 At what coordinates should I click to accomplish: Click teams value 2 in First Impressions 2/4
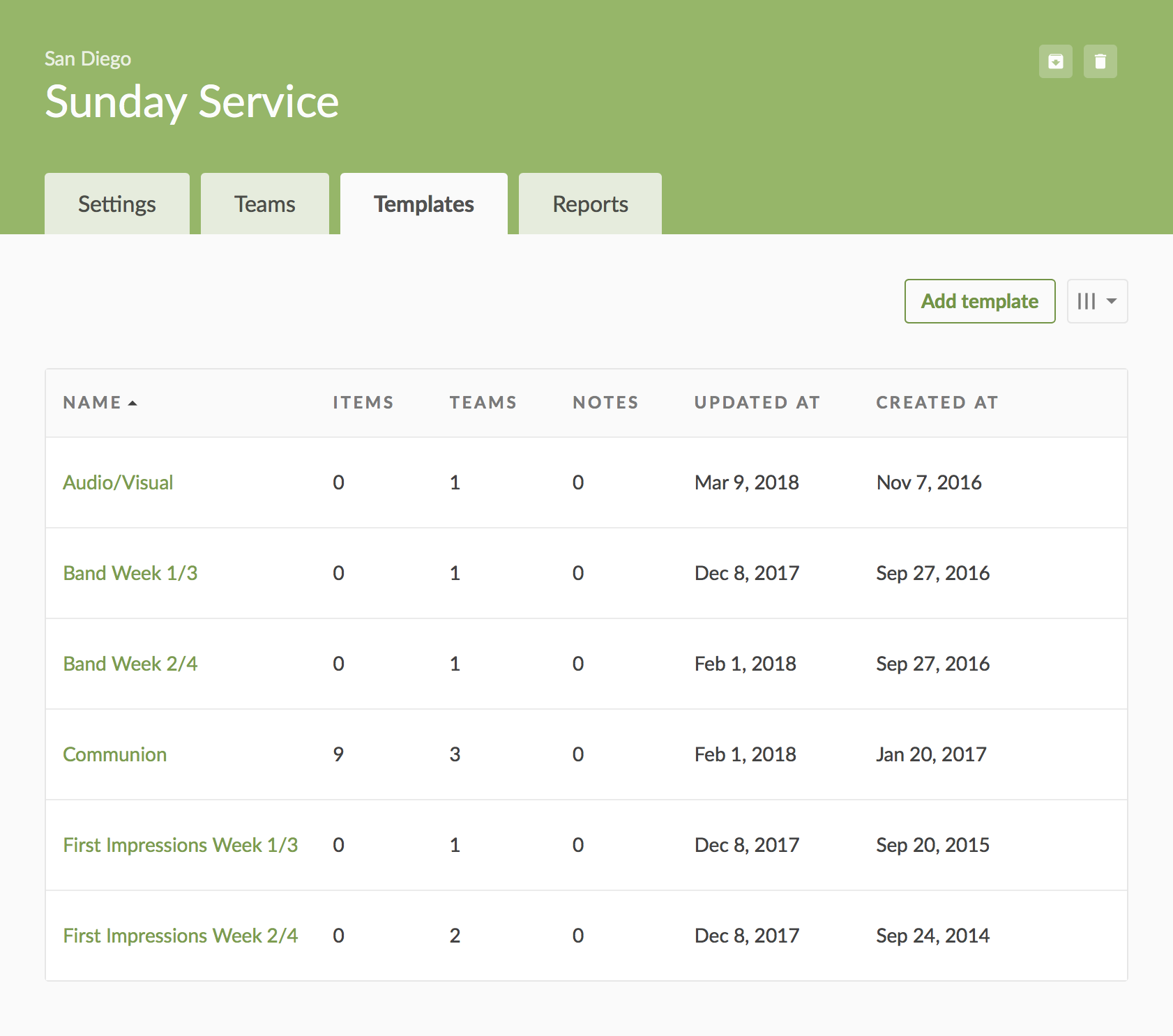[x=455, y=936]
